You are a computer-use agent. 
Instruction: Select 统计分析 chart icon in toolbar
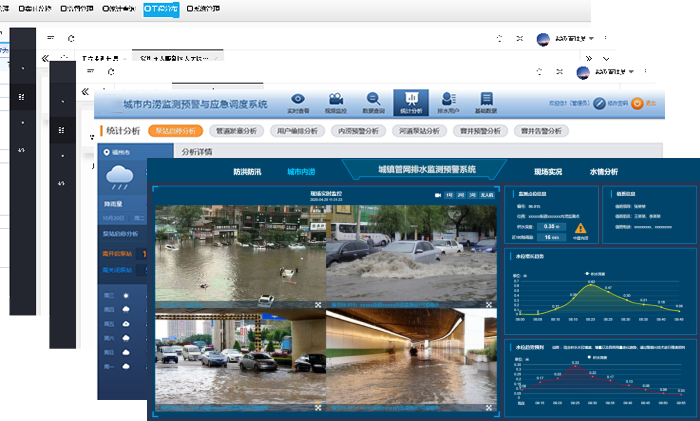[411, 103]
